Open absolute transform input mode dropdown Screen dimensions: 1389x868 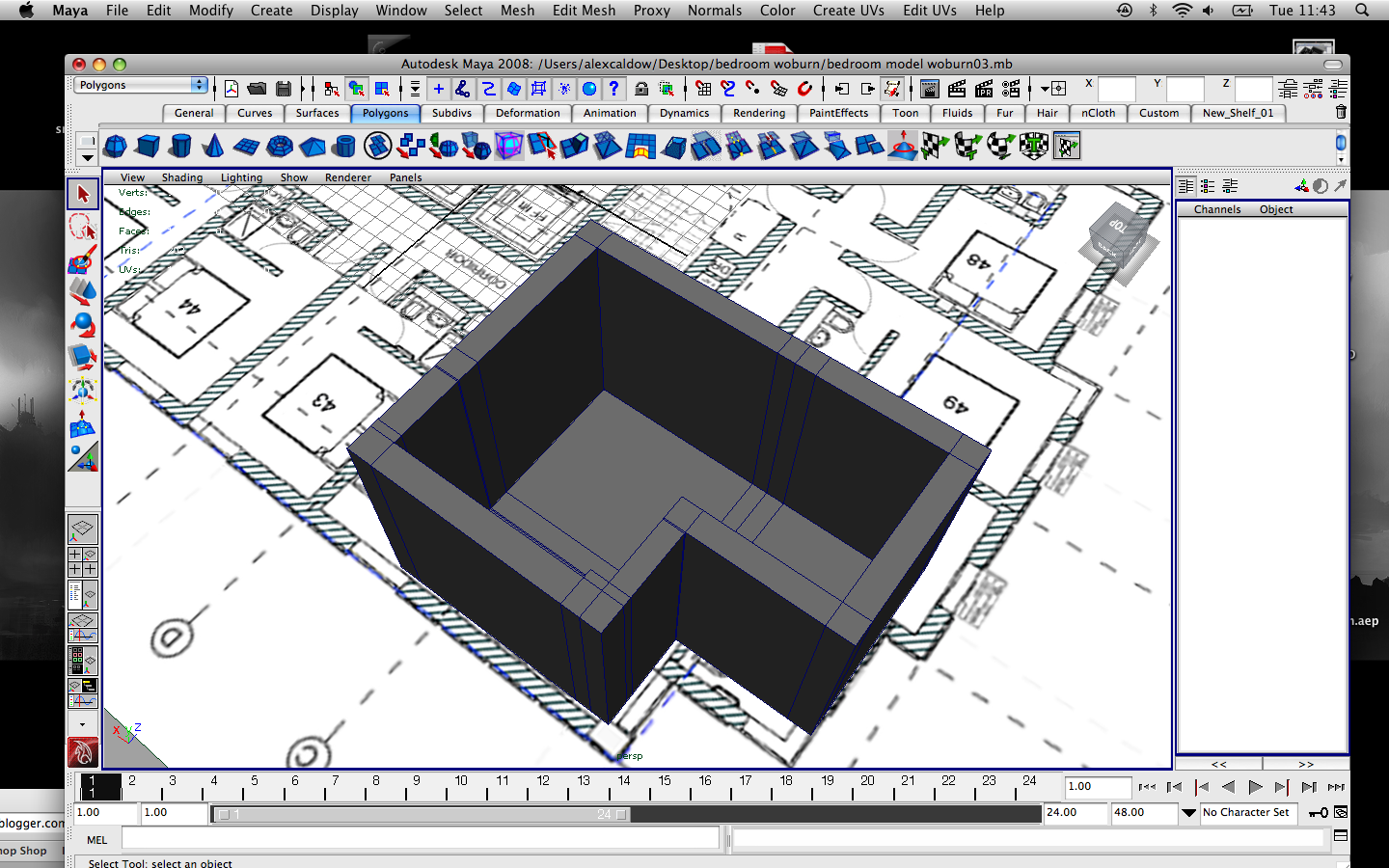point(1051,89)
